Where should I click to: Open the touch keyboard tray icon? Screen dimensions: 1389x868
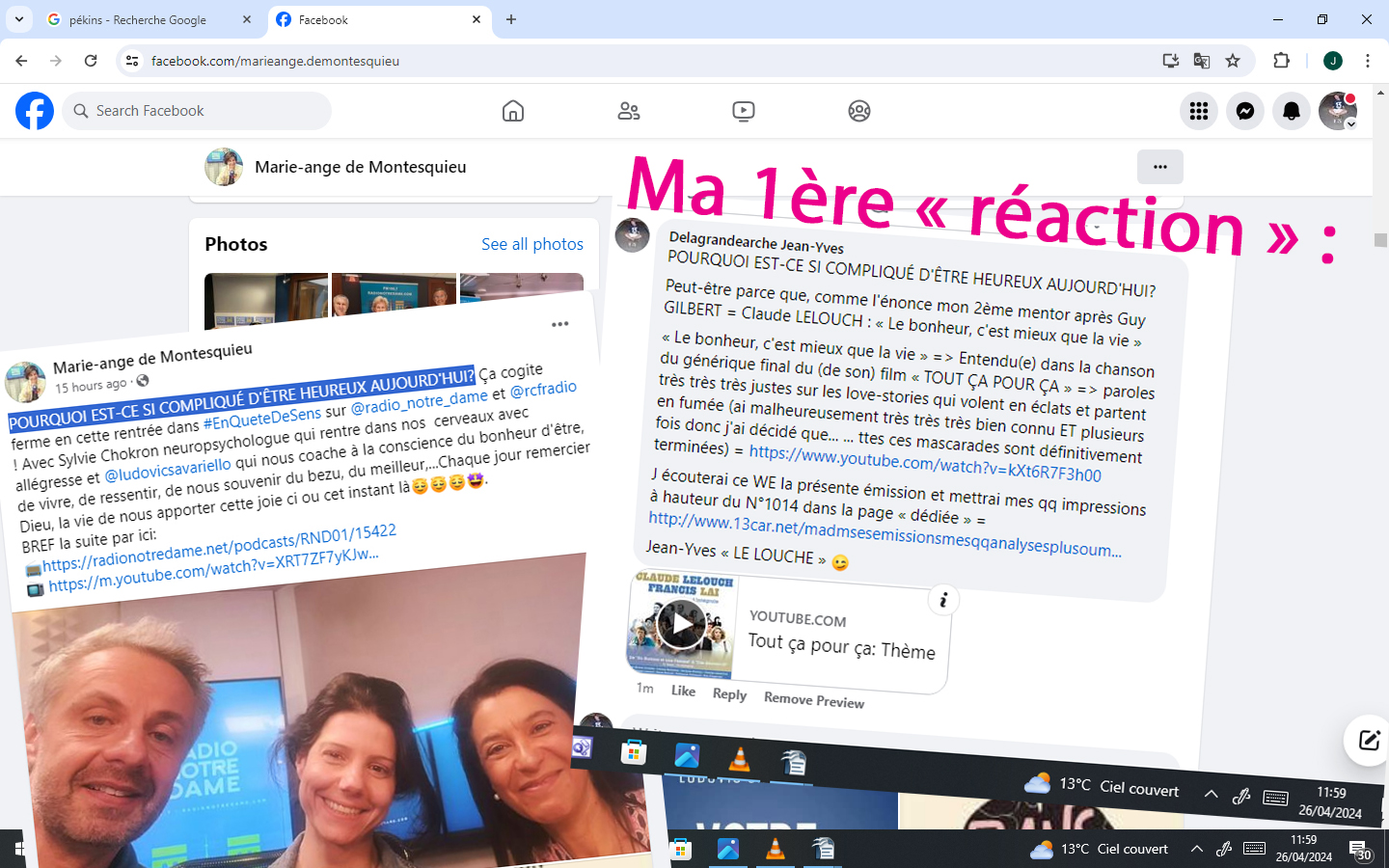coord(1254,849)
